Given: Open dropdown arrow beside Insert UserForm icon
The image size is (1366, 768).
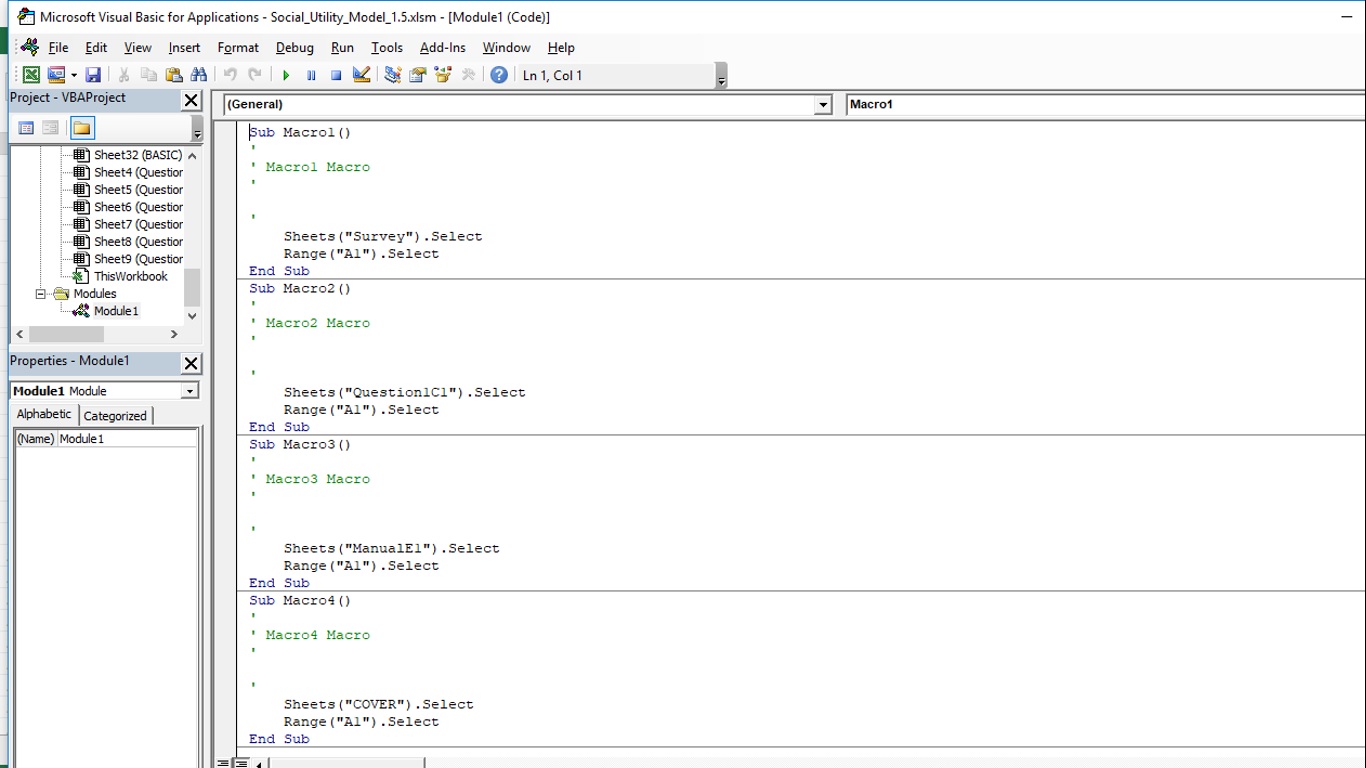Looking at the screenshot, I should tap(73, 75).
